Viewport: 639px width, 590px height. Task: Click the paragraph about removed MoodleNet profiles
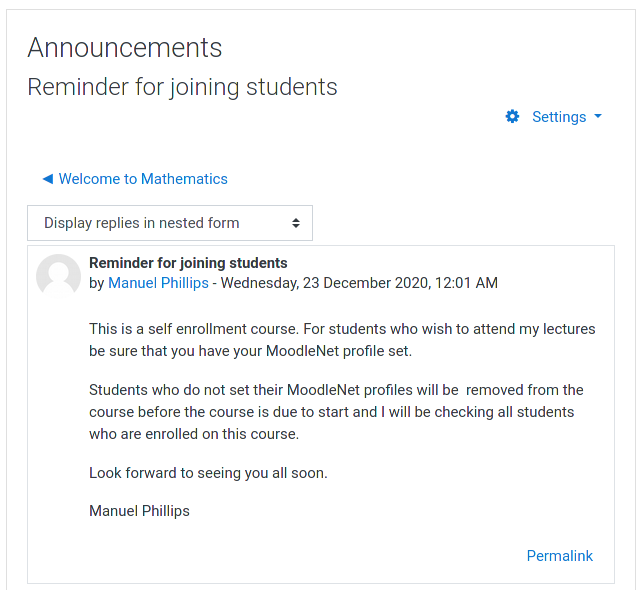336,412
